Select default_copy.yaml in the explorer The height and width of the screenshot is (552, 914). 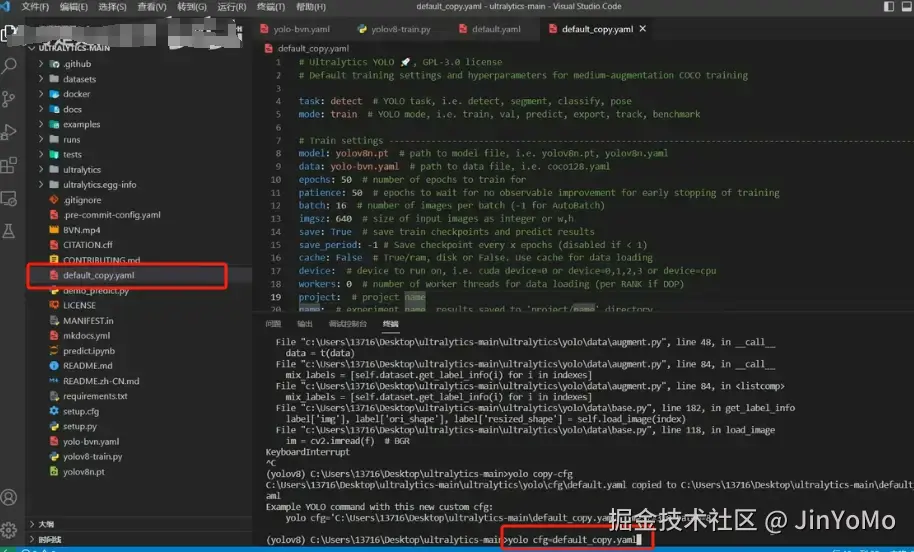pyautogui.click(x=99, y=275)
